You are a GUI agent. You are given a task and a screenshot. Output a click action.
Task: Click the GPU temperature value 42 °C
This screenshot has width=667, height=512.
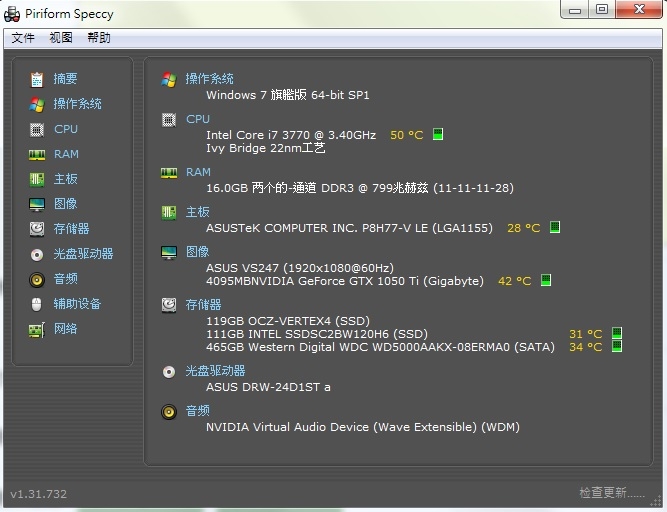click(x=515, y=281)
